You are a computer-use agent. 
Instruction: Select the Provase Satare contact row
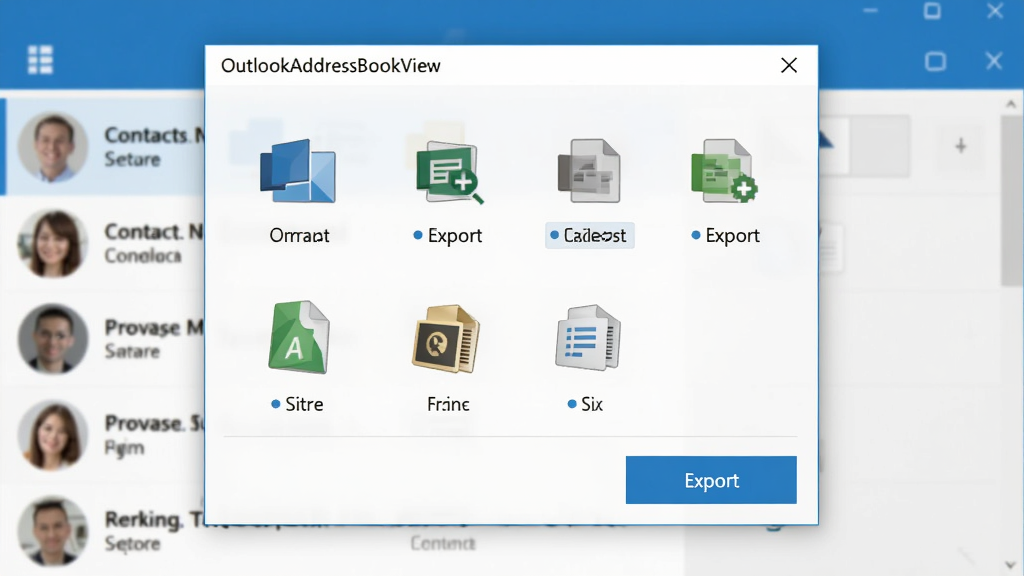click(x=103, y=338)
